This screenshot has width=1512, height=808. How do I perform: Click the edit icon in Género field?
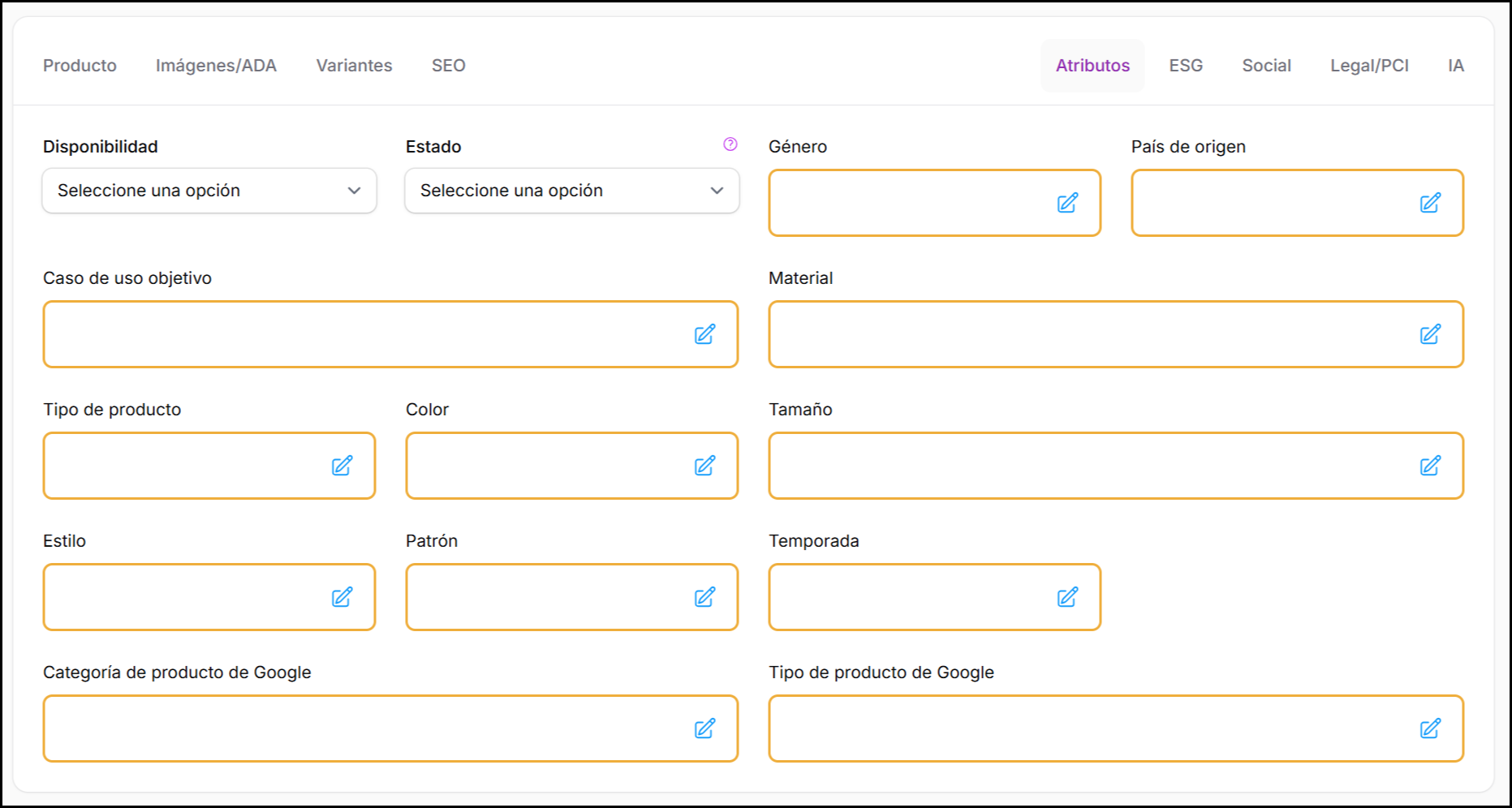[x=1067, y=203]
